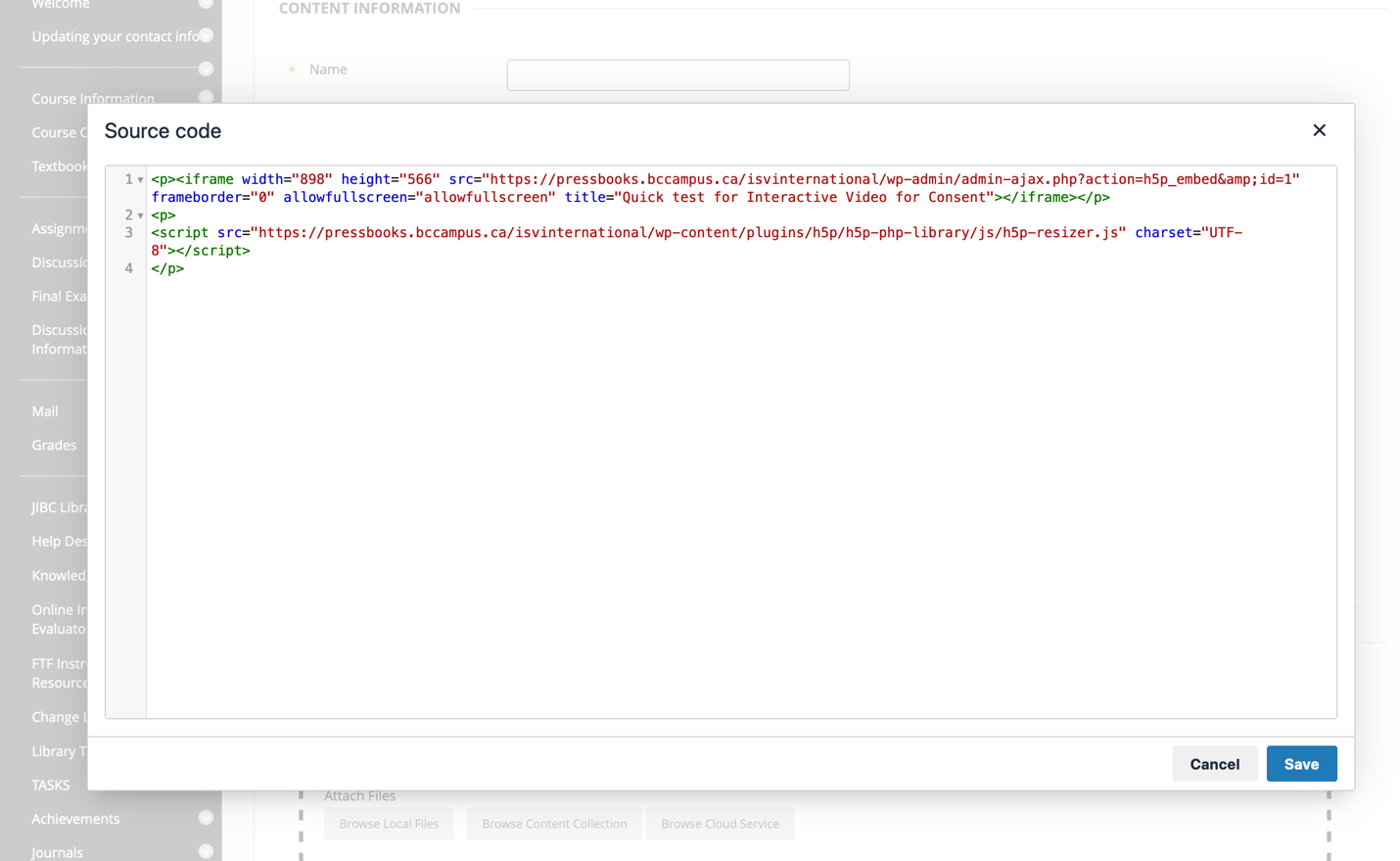Viewport: 1400px width, 861px height.
Task: Click line number 3 in the gutter
Action: click(128, 233)
